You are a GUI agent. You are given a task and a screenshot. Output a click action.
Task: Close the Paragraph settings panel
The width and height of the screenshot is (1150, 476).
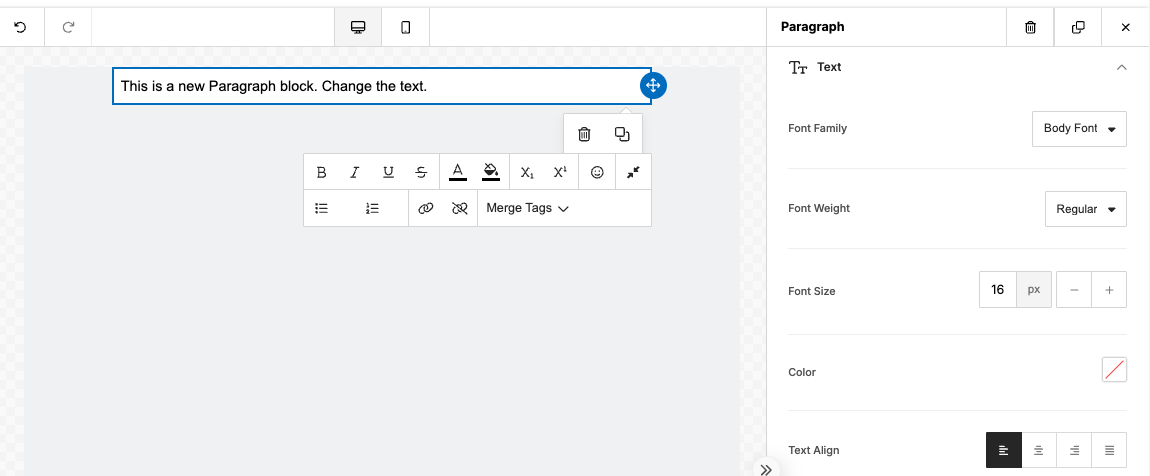pos(1126,27)
